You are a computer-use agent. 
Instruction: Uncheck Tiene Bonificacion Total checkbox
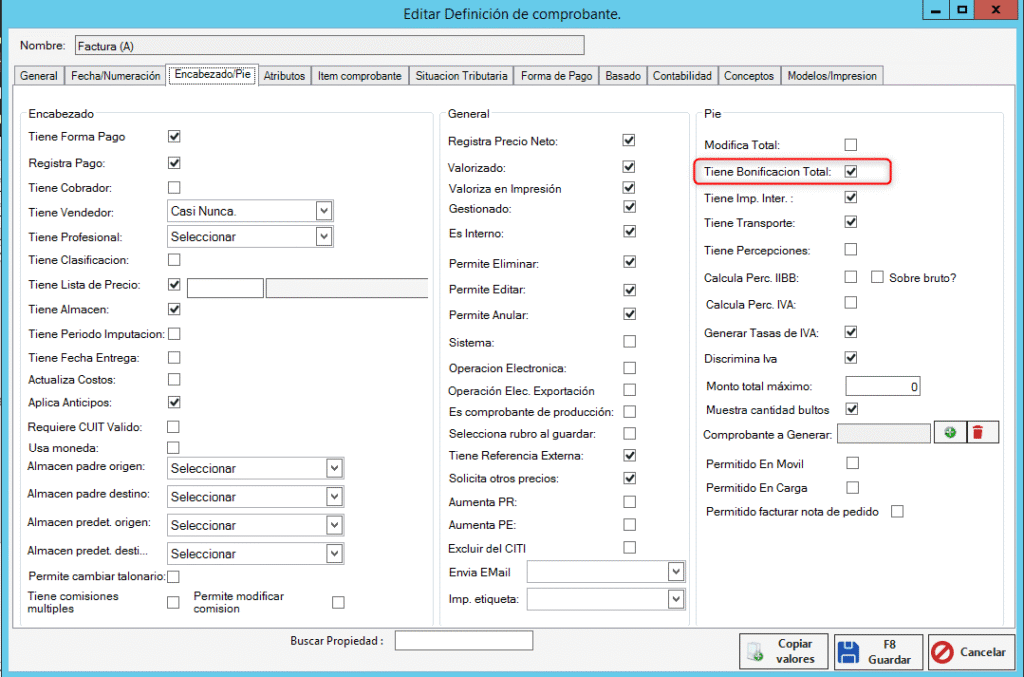click(x=851, y=172)
